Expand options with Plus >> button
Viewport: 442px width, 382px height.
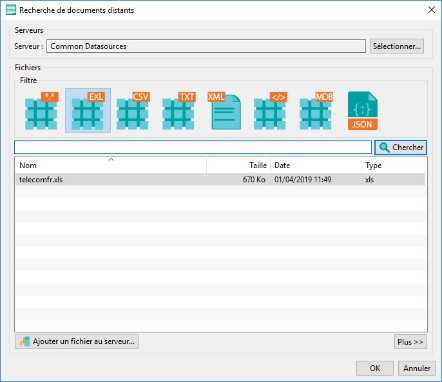pyautogui.click(x=410, y=342)
